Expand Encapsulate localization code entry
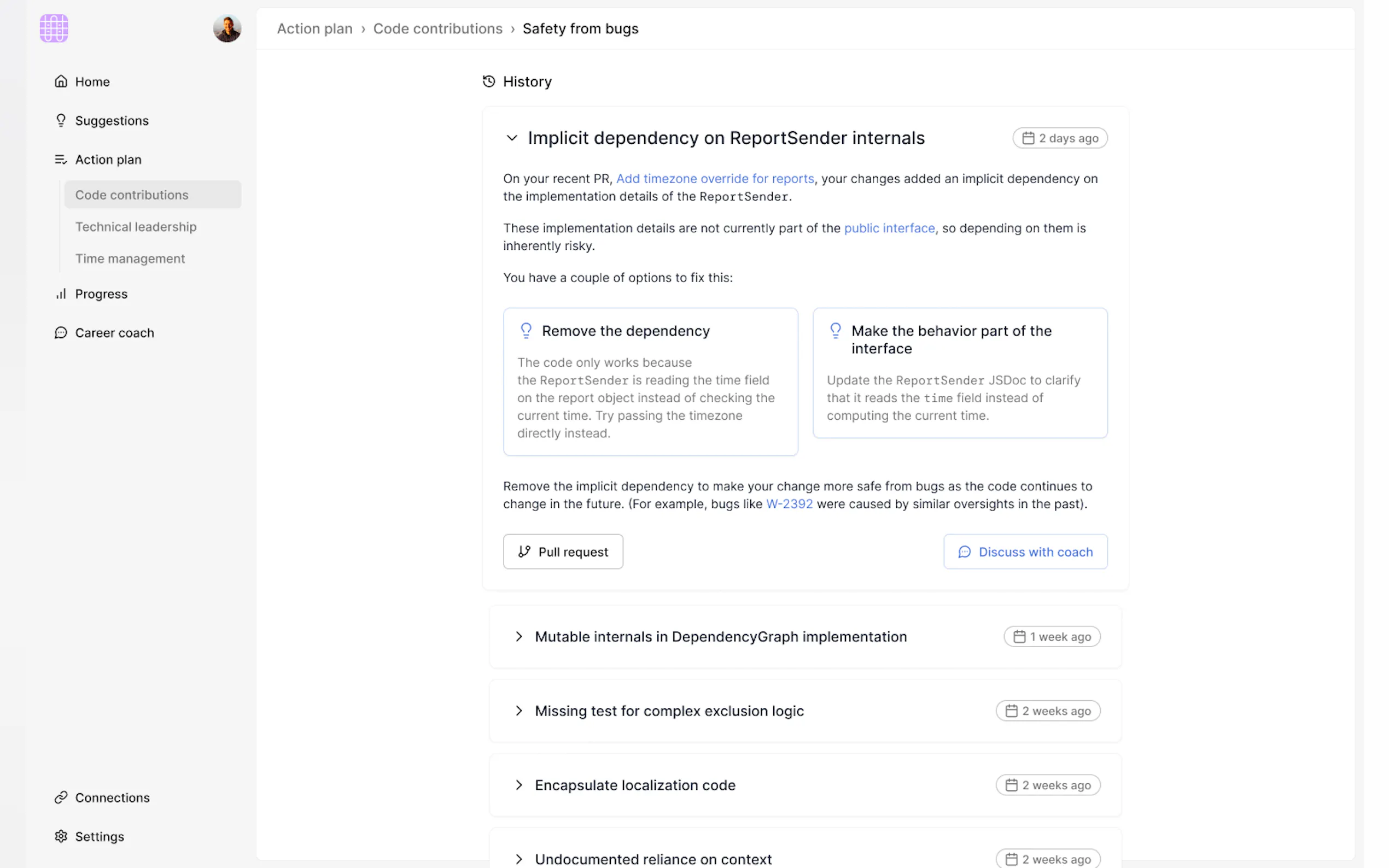 [x=519, y=785]
